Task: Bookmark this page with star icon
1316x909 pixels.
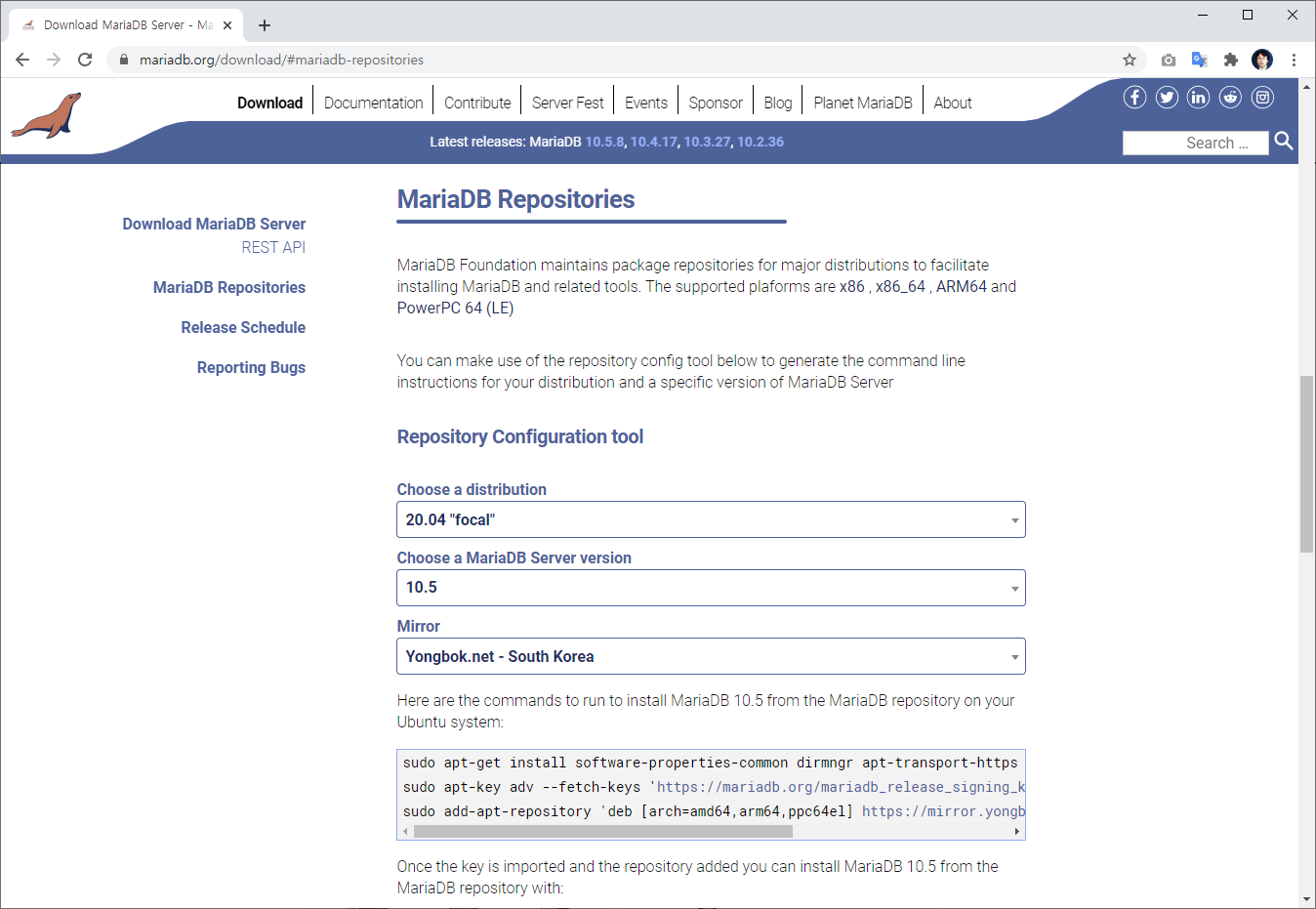Action: tap(1130, 60)
